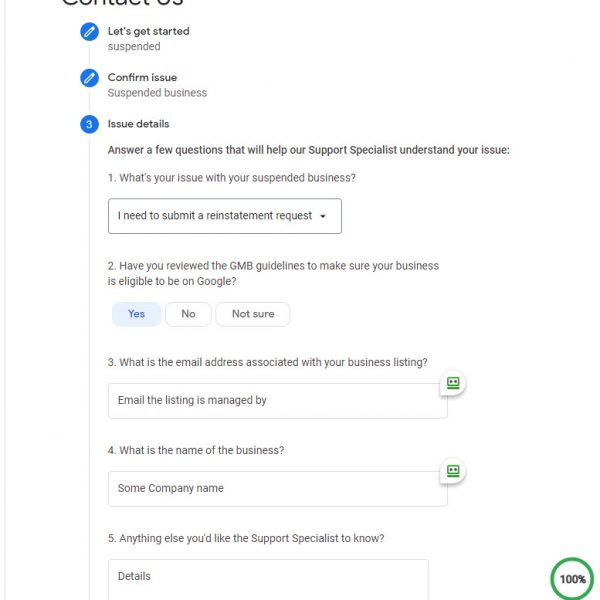Click the business name text field
This screenshot has height=600, width=600.
tap(277, 488)
